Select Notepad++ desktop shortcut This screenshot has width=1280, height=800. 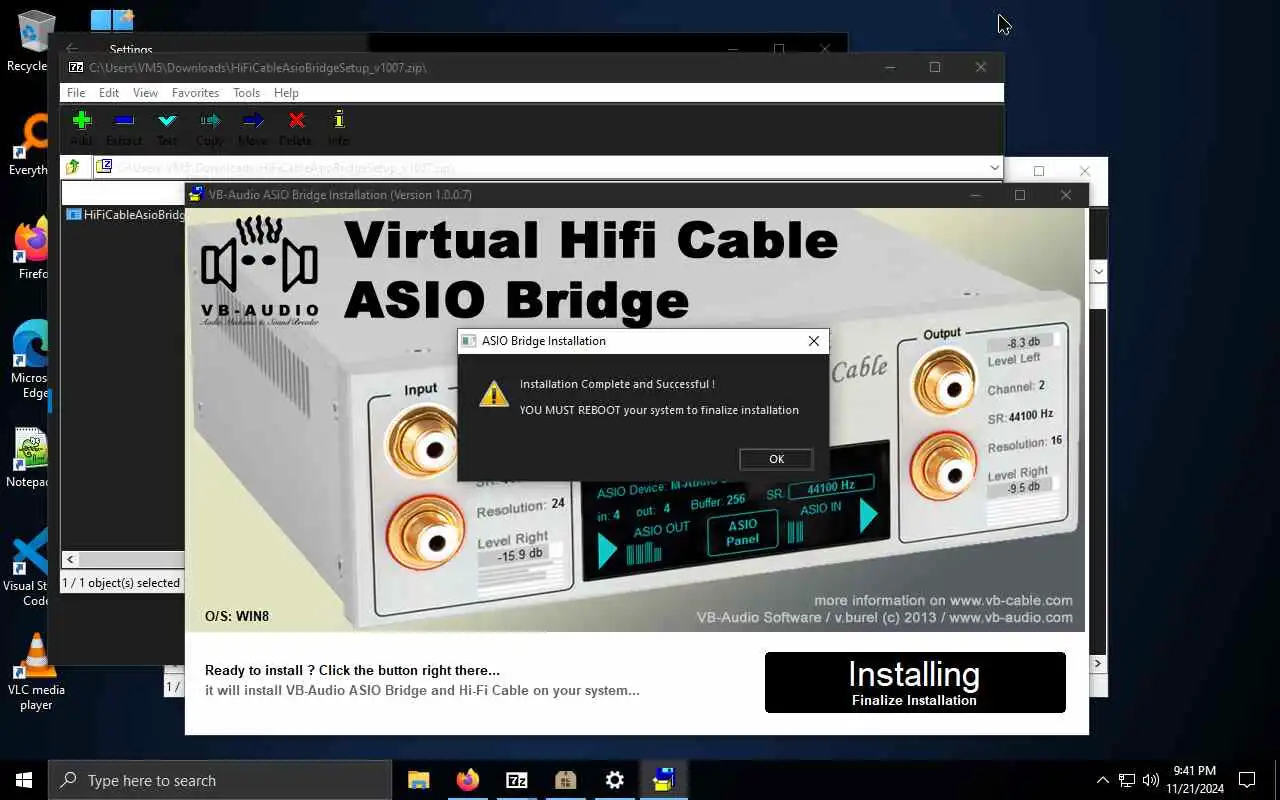point(28,458)
